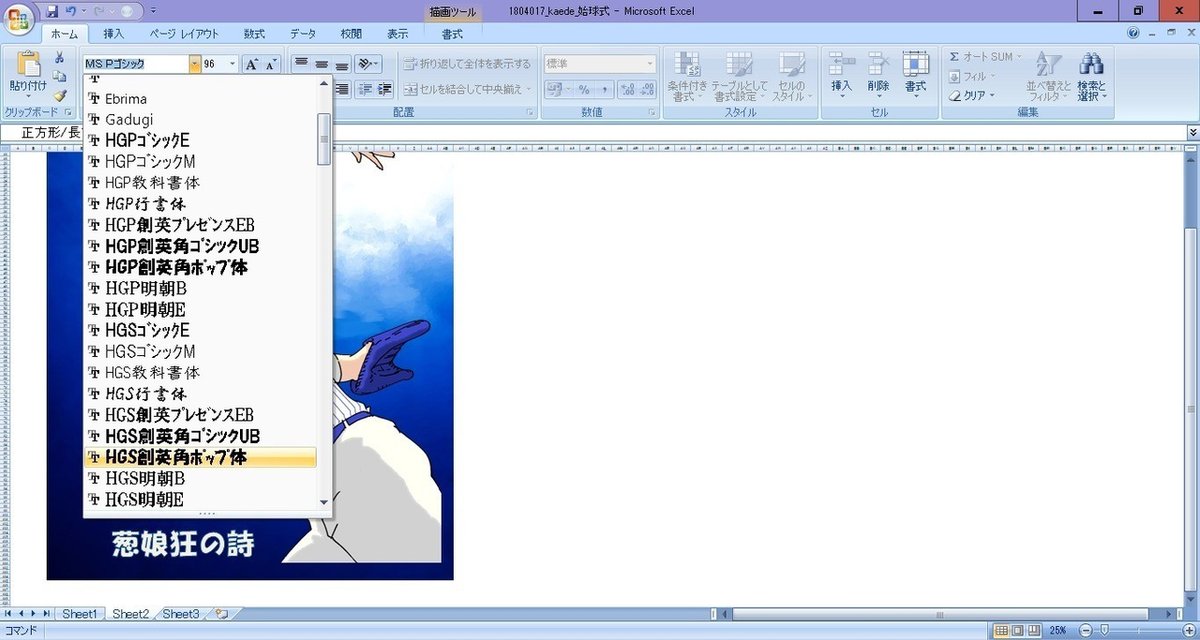Click the font name input field
This screenshot has height=640, width=1200.
136,64
